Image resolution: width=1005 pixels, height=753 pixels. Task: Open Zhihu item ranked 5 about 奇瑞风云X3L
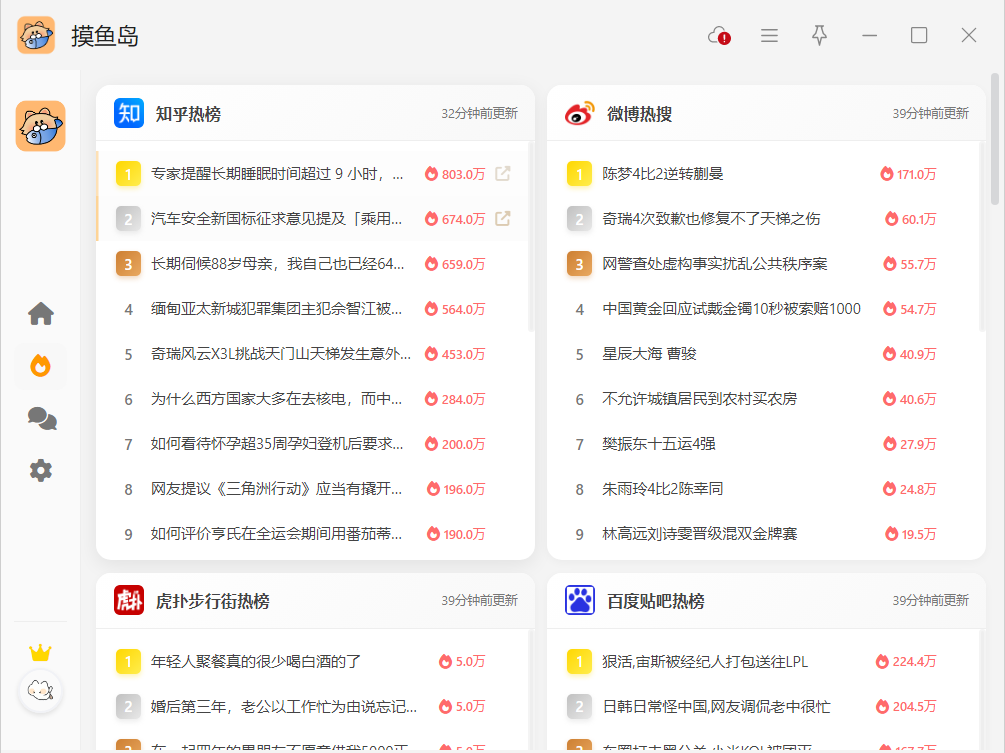point(280,354)
